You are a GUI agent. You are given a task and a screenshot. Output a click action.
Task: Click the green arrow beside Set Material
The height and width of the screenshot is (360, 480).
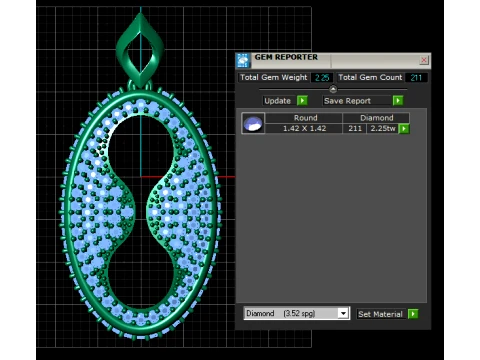[413, 314]
